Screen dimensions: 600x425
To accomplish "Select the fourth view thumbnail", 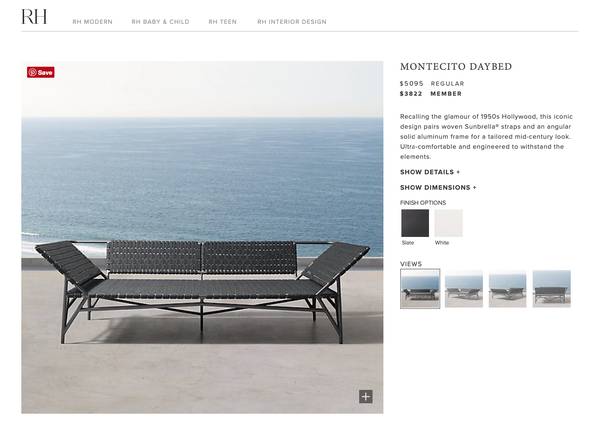I will (551, 289).
